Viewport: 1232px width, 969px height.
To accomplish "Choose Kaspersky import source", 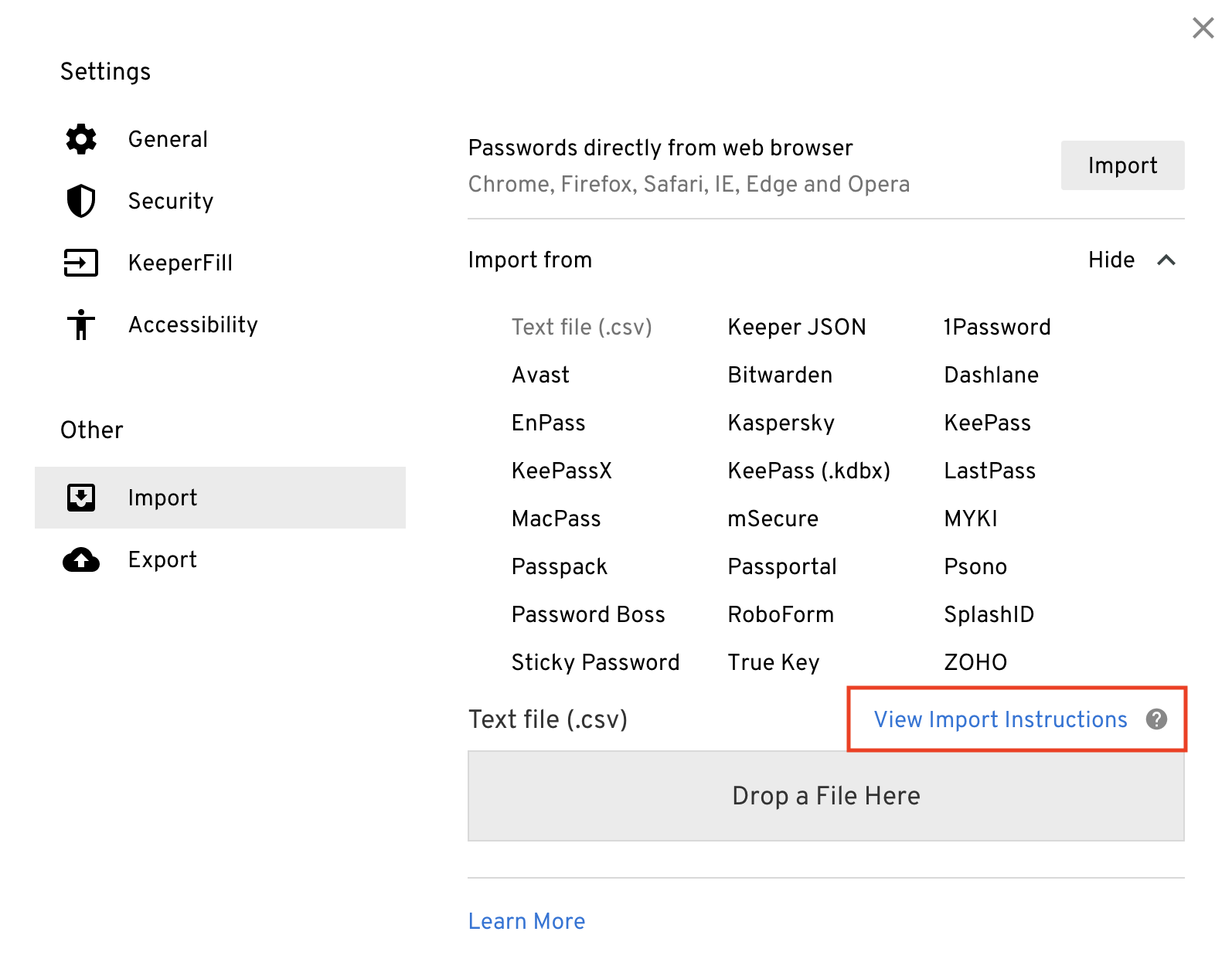I will (x=781, y=423).
